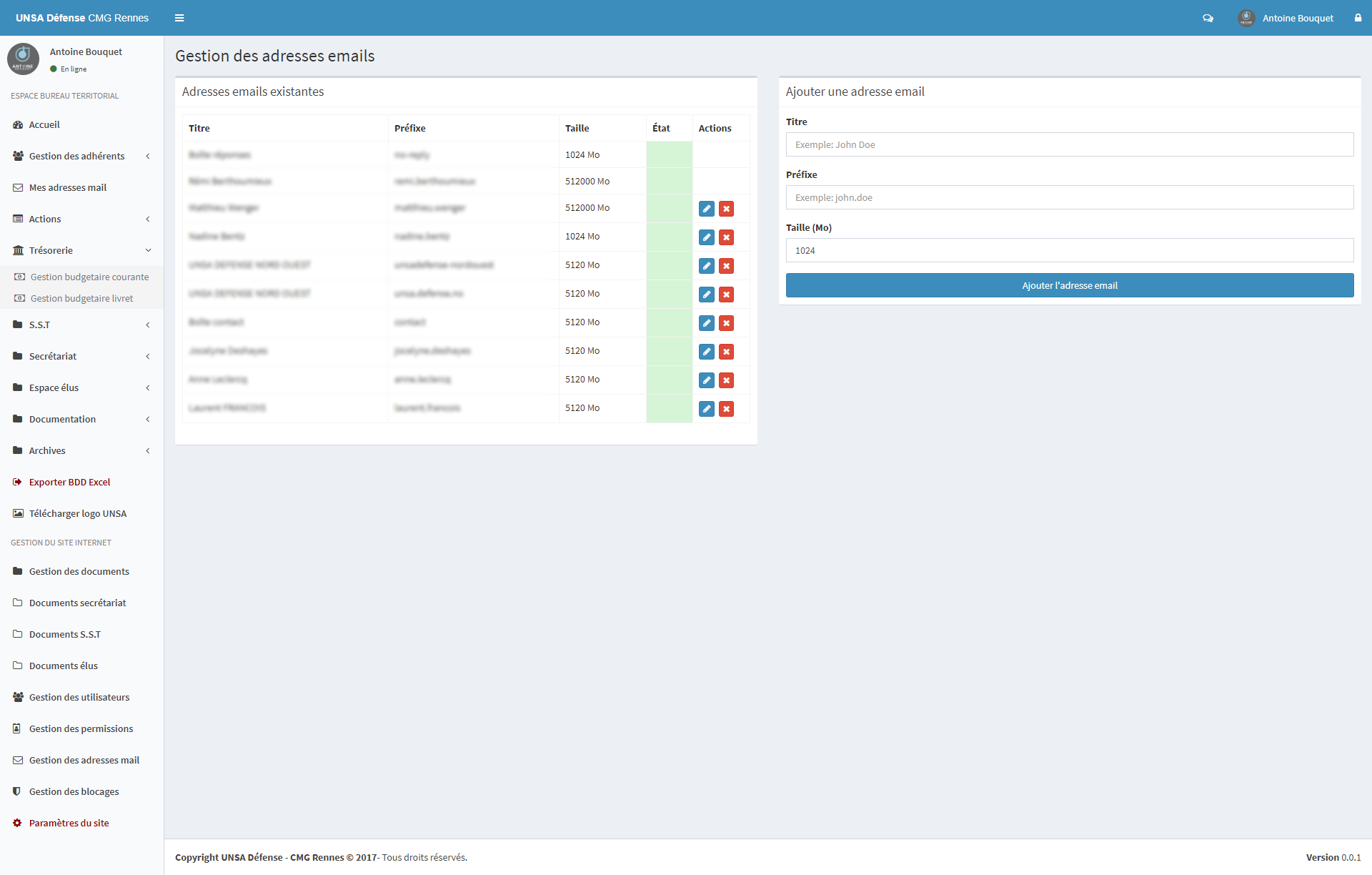
Task: Open Gestion budgetaire courante
Action: (81, 277)
